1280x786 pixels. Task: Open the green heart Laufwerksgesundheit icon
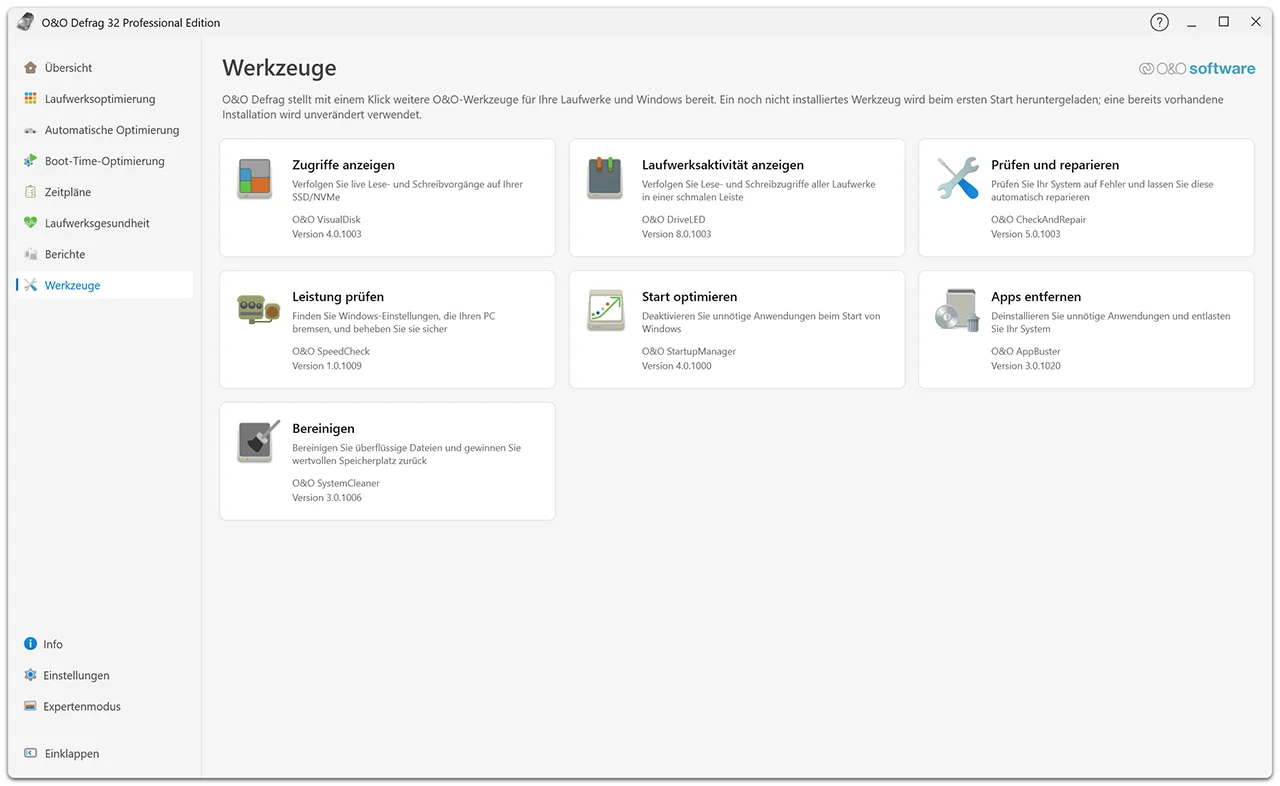coord(30,223)
